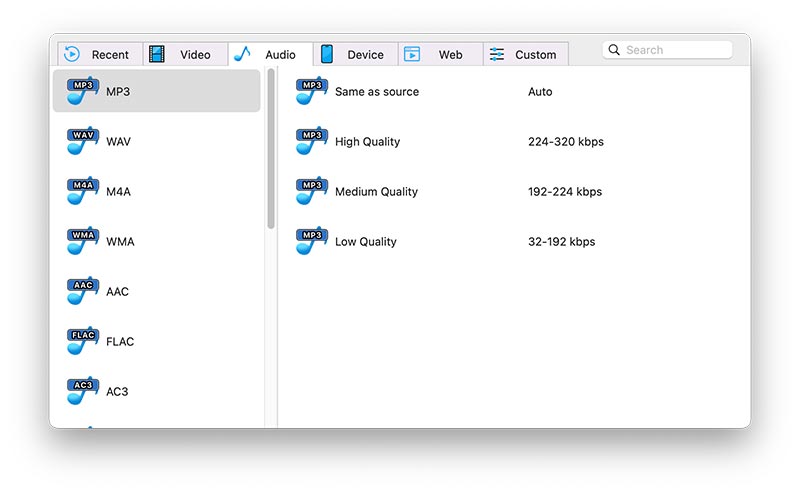
Task: Choose the AAC label in the format list
Action: pos(117,292)
